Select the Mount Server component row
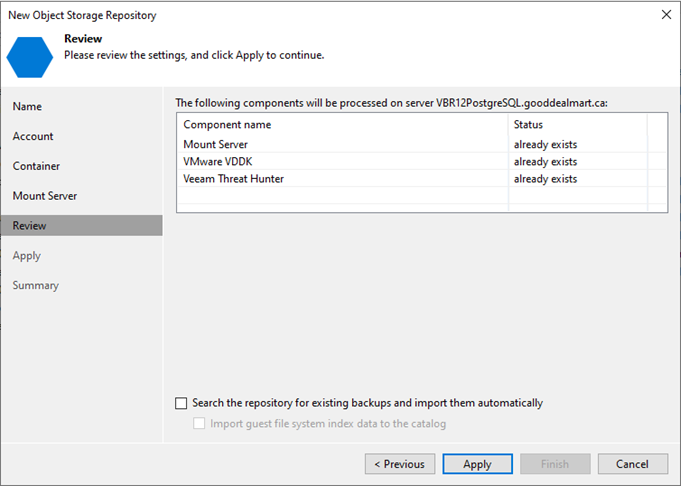The height and width of the screenshot is (486, 681). pos(422,144)
